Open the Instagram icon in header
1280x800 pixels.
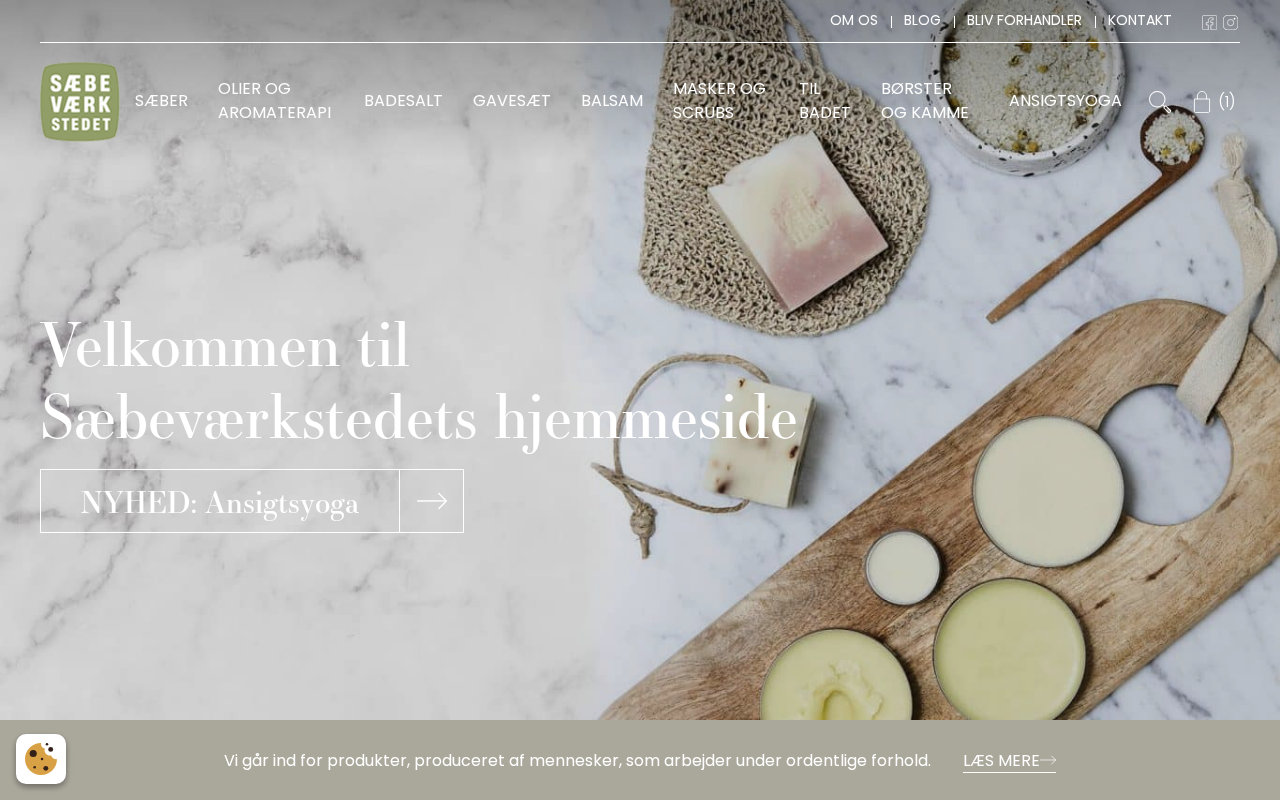pyautogui.click(x=1230, y=22)
